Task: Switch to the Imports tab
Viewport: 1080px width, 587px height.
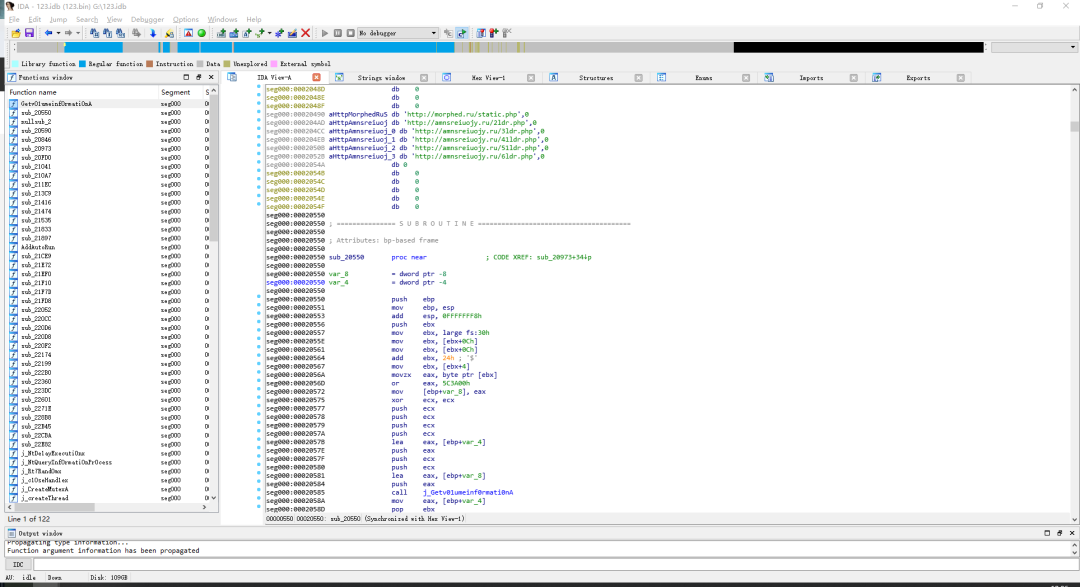Action: (811, 78)
